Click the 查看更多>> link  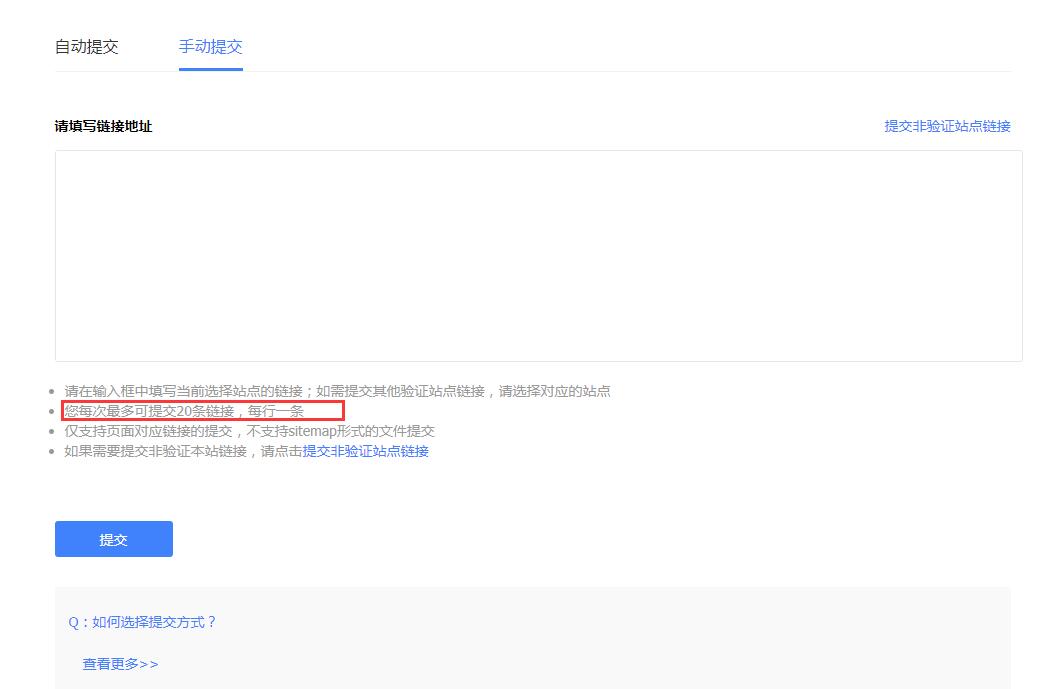pos(120,664)
